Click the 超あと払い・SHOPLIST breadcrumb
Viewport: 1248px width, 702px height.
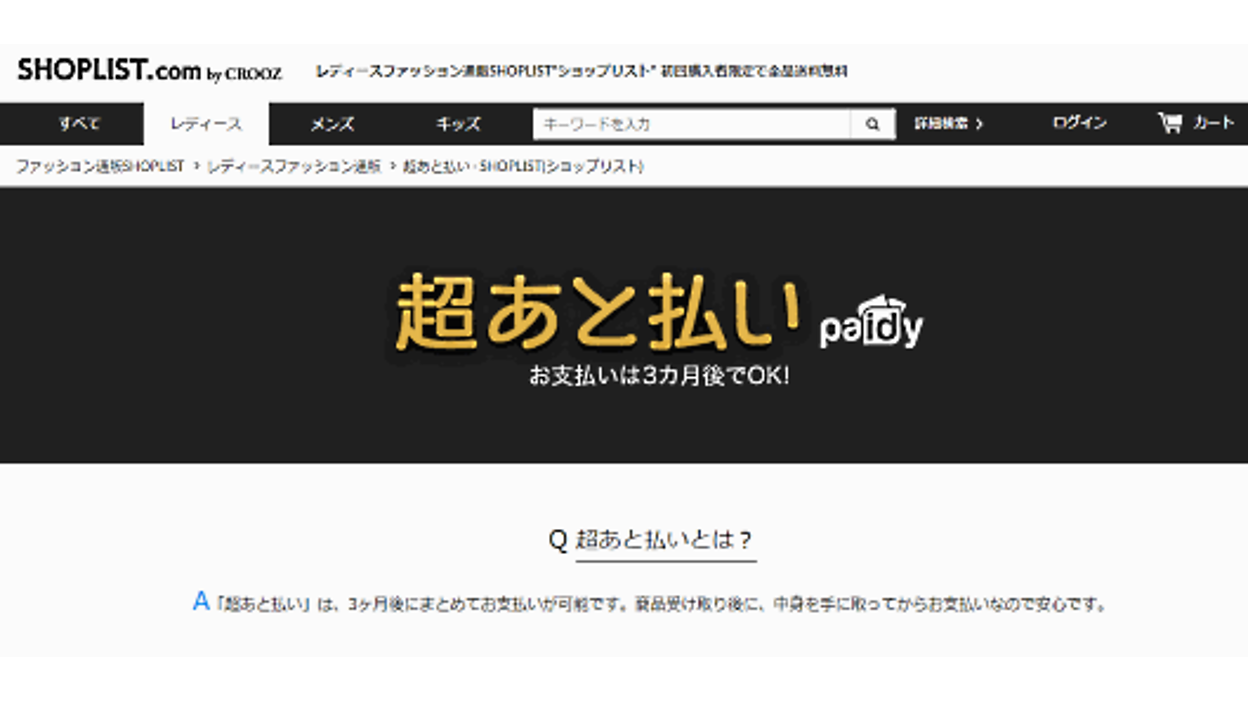[523, 166]
